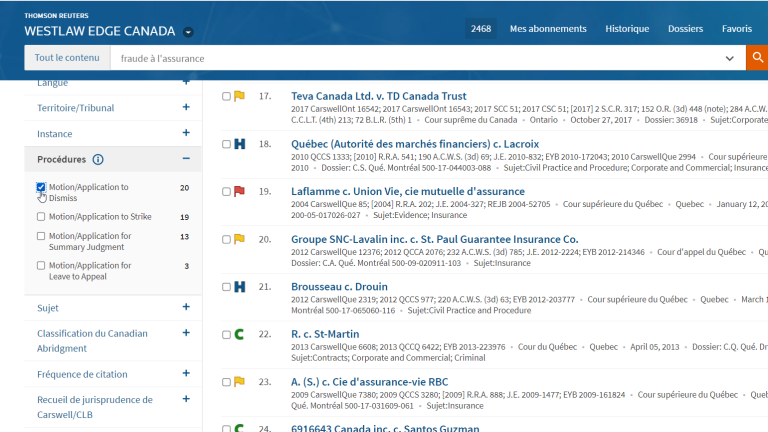Expand Classification du Canadian Abridgment plus sign
Image resolution: width=768 pixels, height=432 pixels.
point(186,333)
